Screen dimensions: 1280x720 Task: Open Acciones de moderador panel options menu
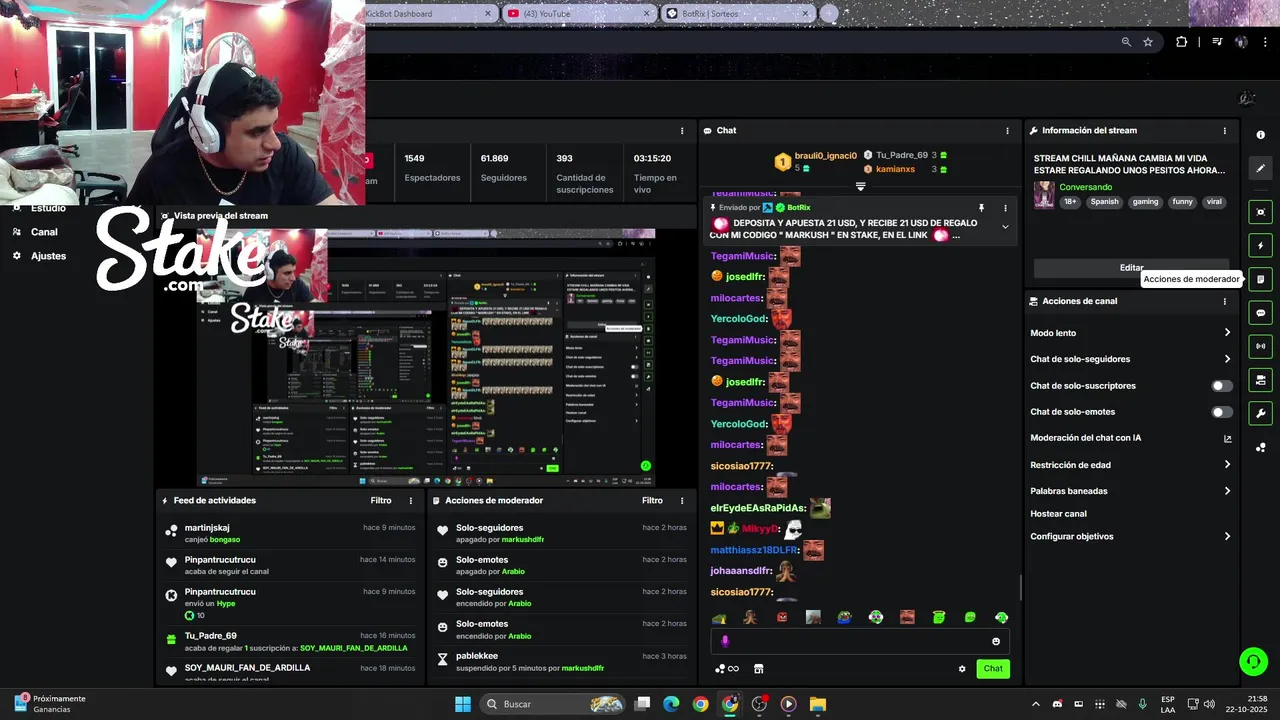coord(682,501)
